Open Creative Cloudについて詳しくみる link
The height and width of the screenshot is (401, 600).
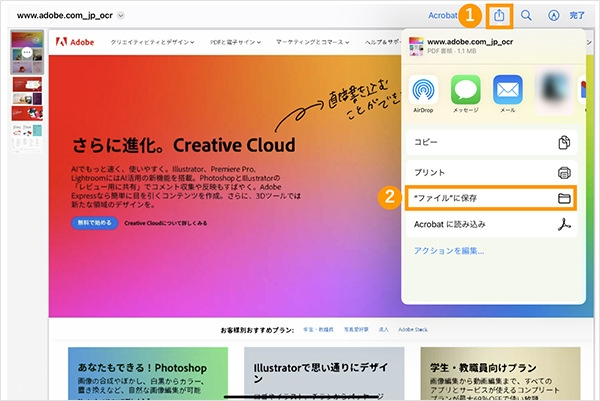166,223
